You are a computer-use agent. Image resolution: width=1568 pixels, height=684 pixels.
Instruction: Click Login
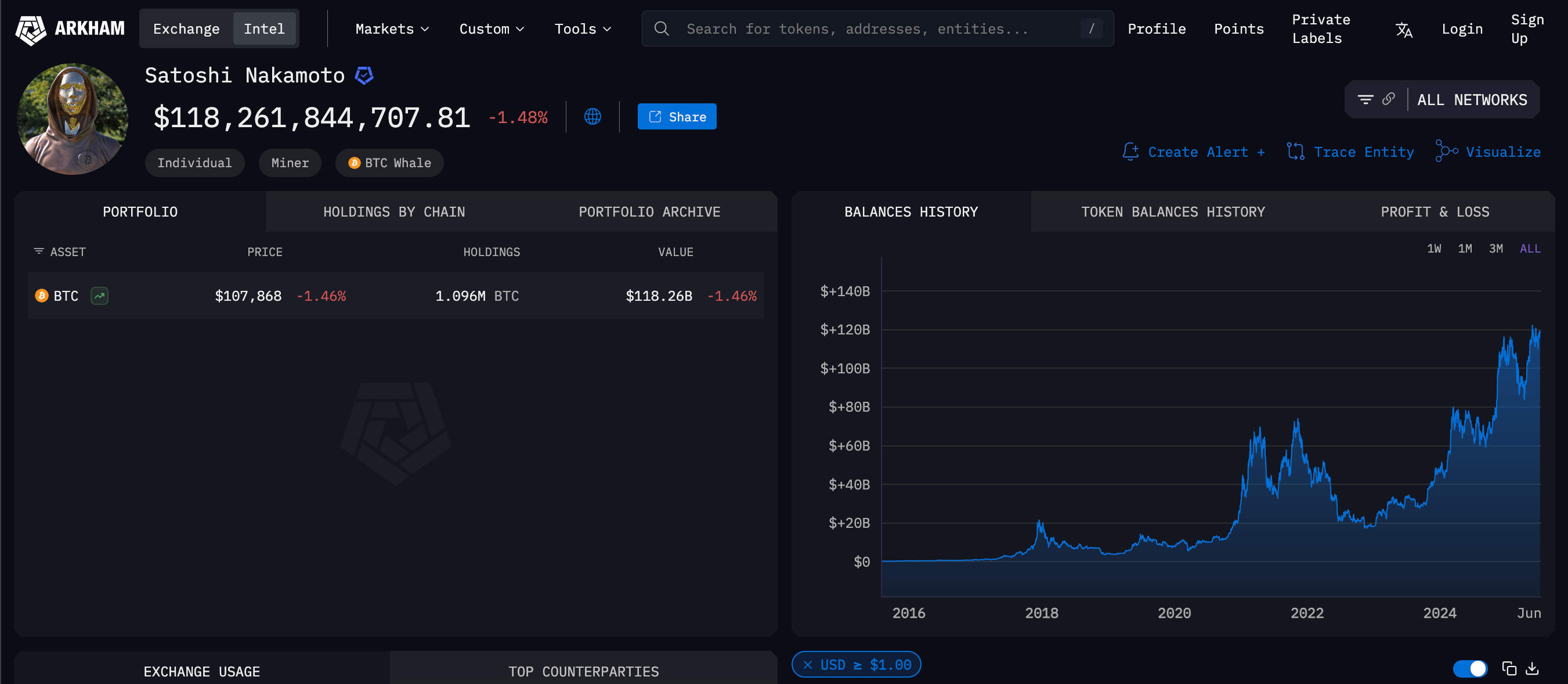point(1462,28)
